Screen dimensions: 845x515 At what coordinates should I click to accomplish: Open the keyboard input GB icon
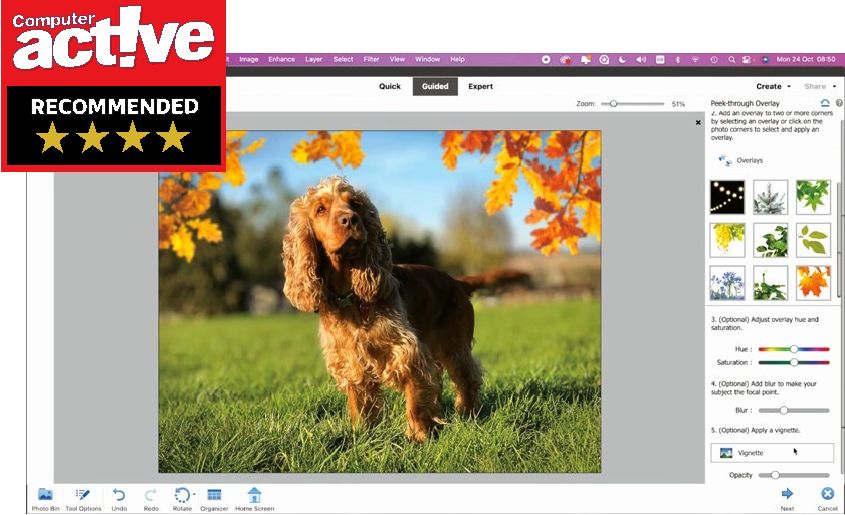pyautogui.click(x=660, y=60)
